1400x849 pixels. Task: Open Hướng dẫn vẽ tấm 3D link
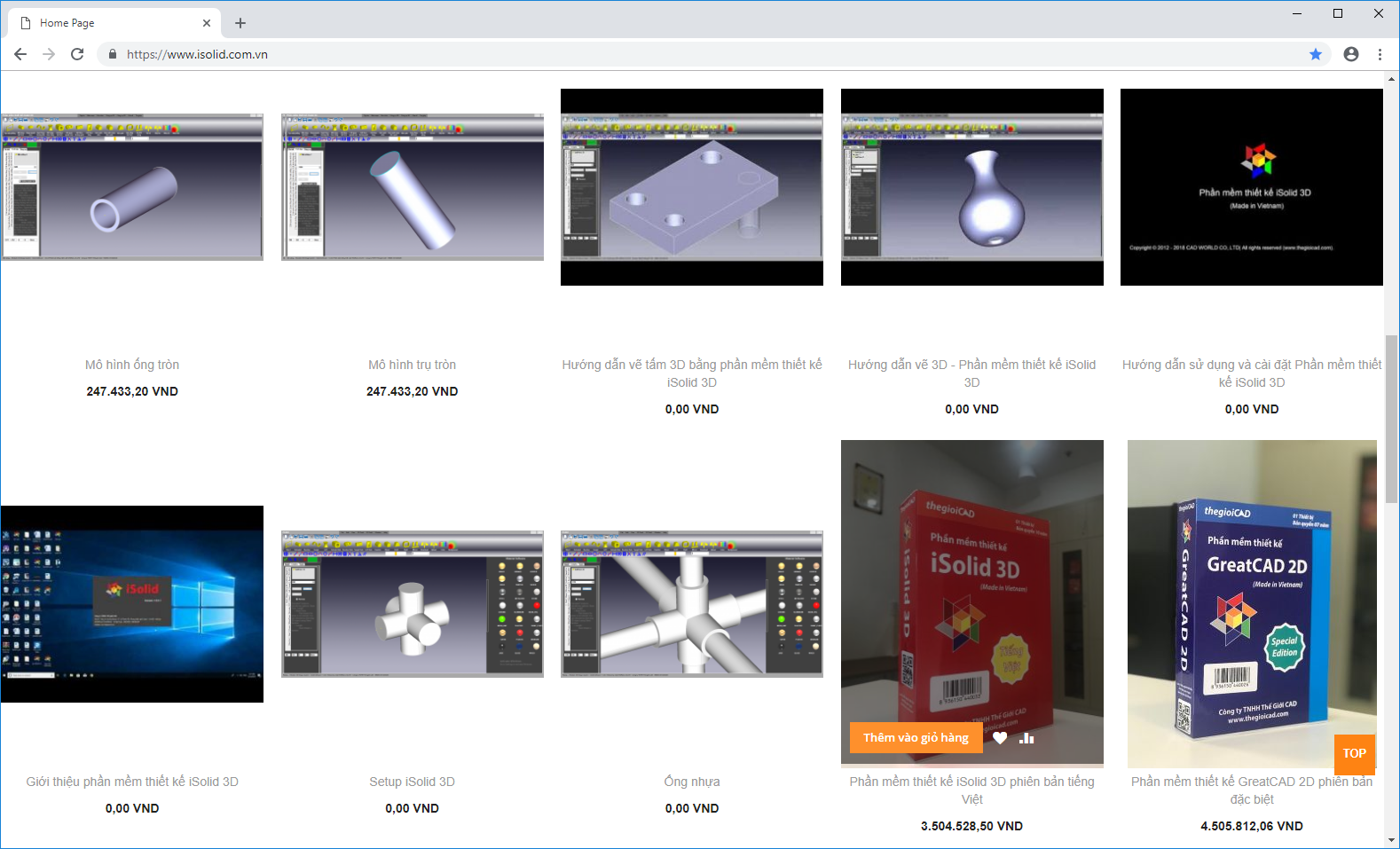(692, 373)
